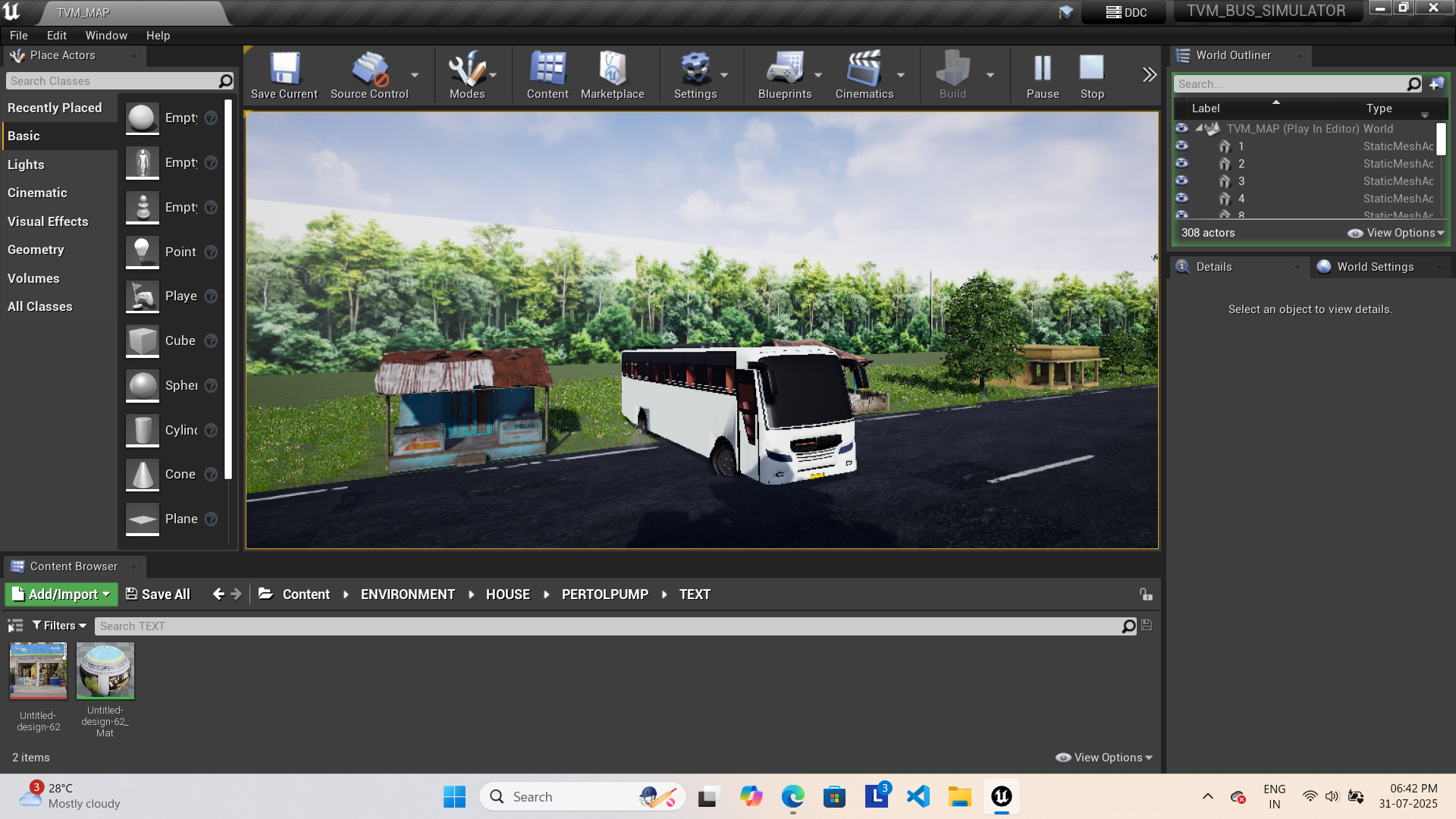Viewport: 1456px width, 819px height.
Task: Hide StaticMeshActor 3 in World Outliner
Action: 1181,181
